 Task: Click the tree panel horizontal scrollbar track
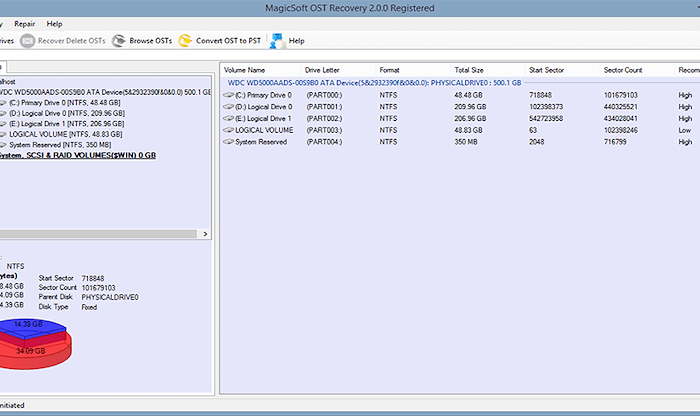tap(98, 234)
